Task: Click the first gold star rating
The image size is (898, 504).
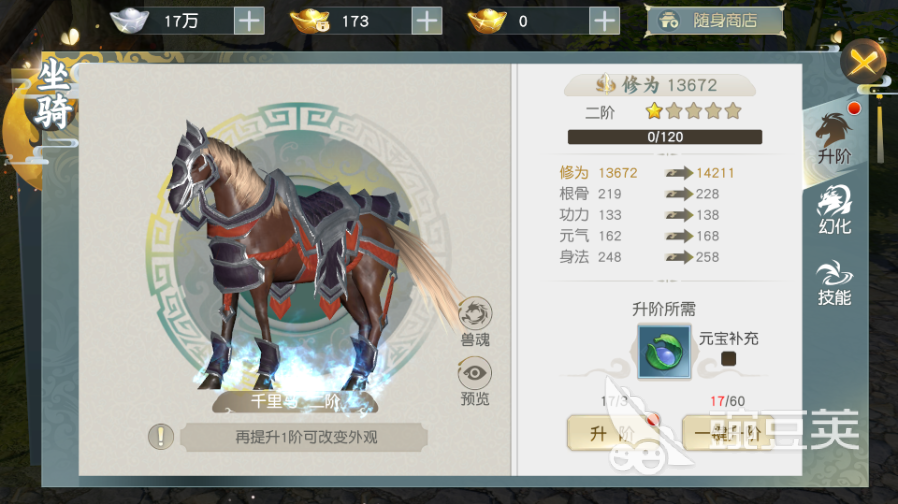Action: point(654,111)
